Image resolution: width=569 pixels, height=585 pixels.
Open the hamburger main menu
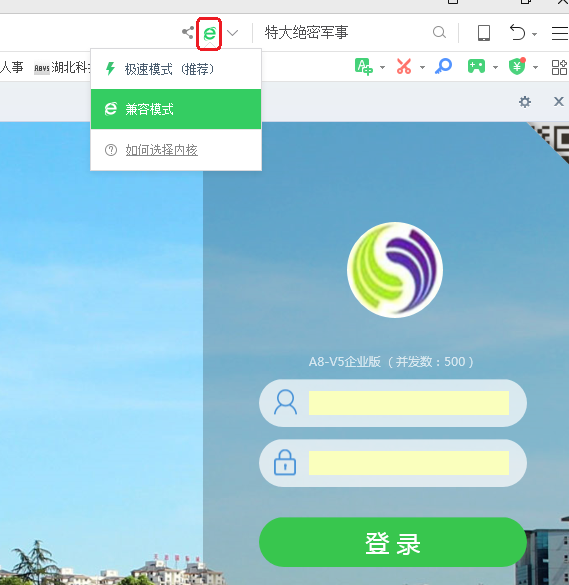(x=560, y=33)
